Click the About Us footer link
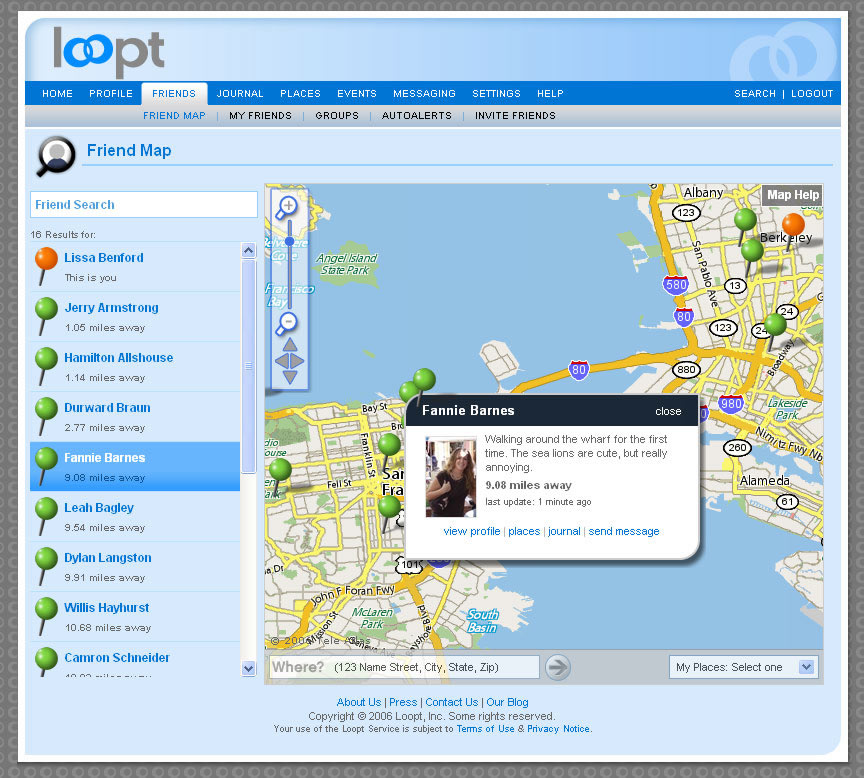The height and width of the screenshot is (778, 864). pyautogui.click(x=359, y=702)
